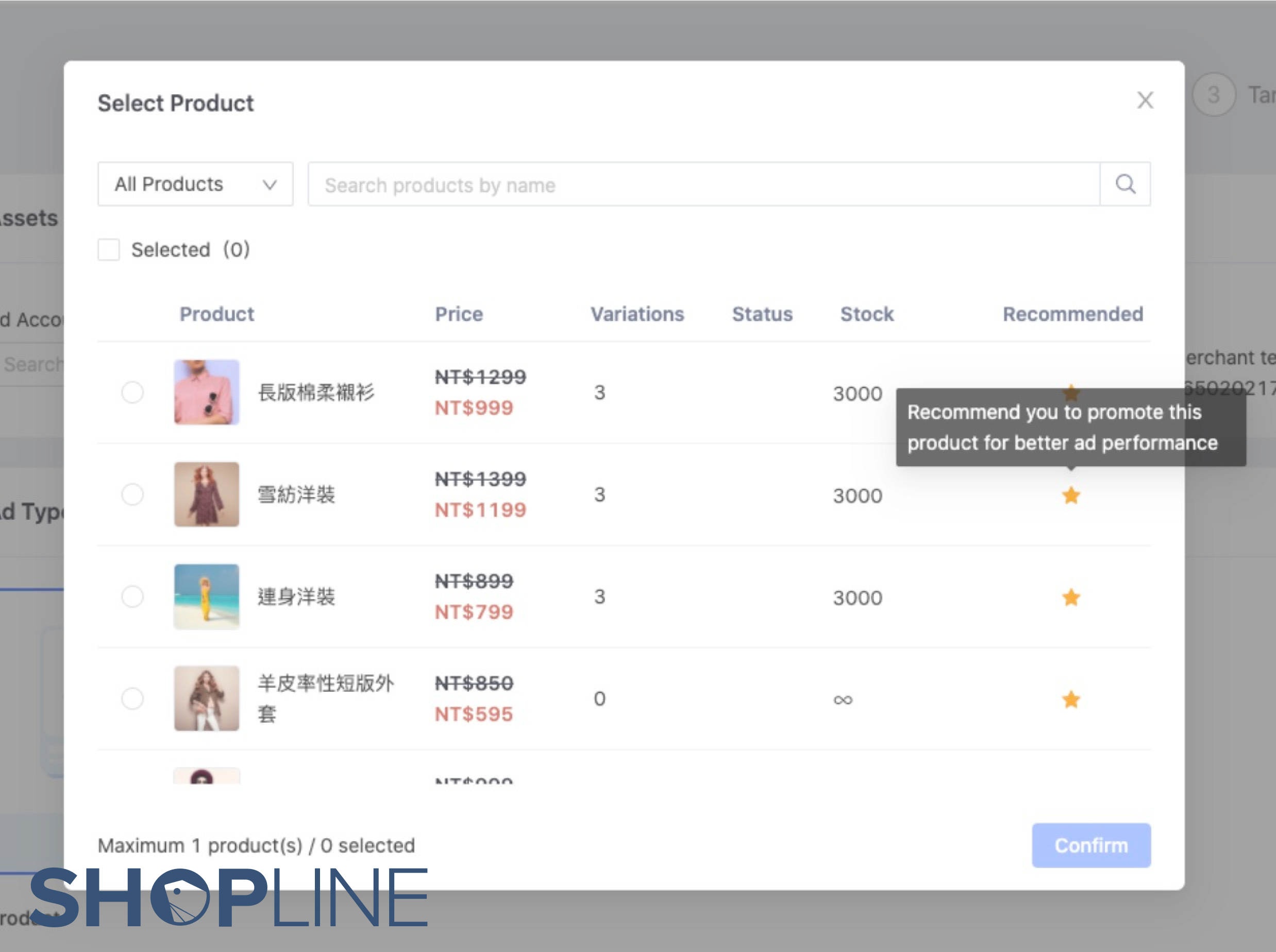This screenshot has width=1276, height=952.
Task: Open the 雪紡洋裝 product thumbnail
Action: pos(206,495)
